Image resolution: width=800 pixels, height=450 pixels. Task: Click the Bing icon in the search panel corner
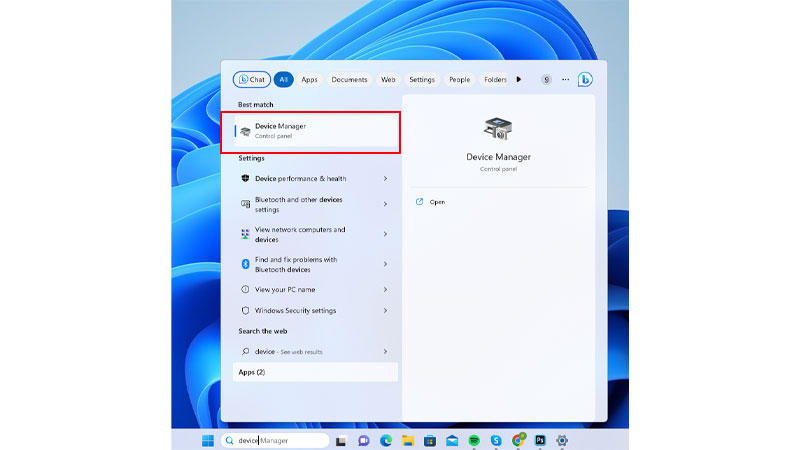coord(585,80)
